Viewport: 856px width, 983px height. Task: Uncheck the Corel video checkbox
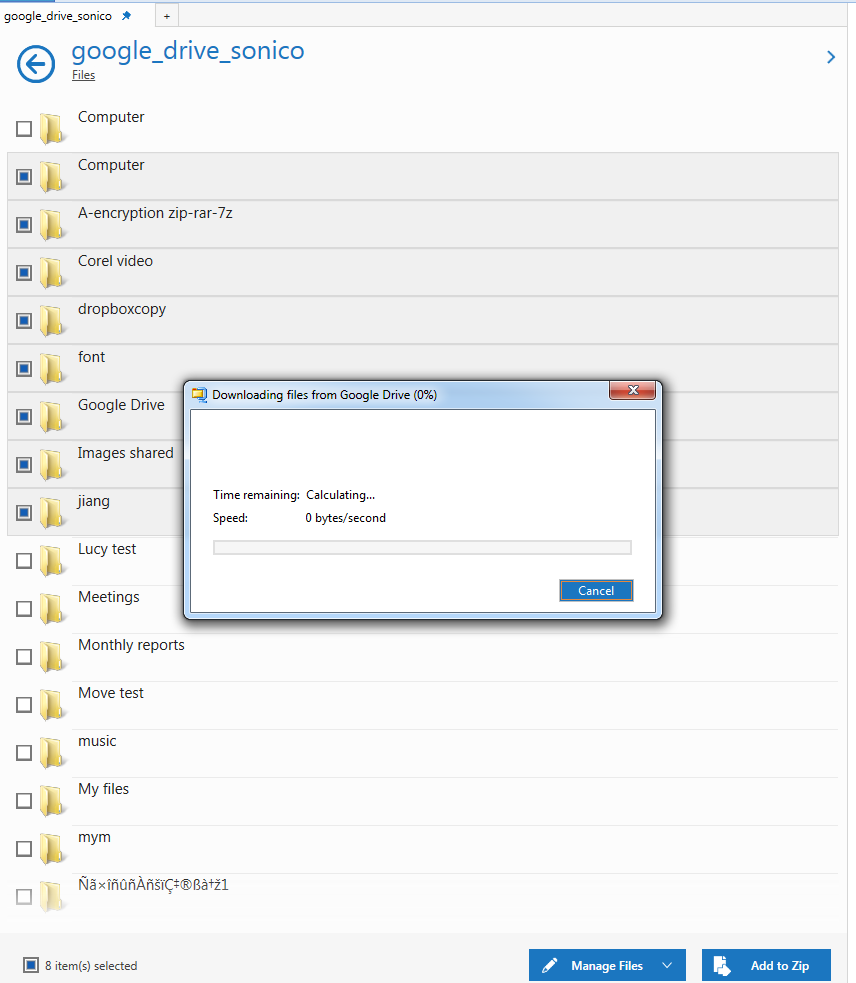24,273
